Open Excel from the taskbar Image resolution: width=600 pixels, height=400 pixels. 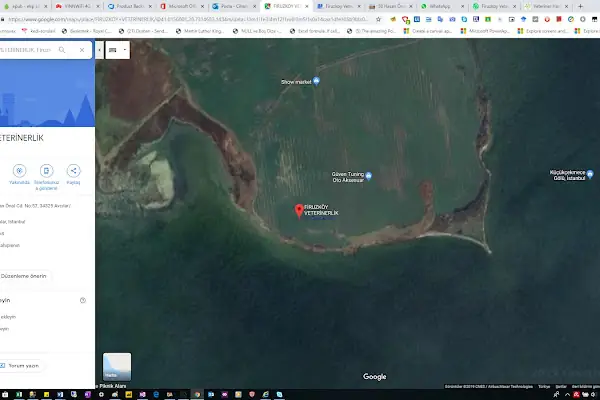pos(19,395)
